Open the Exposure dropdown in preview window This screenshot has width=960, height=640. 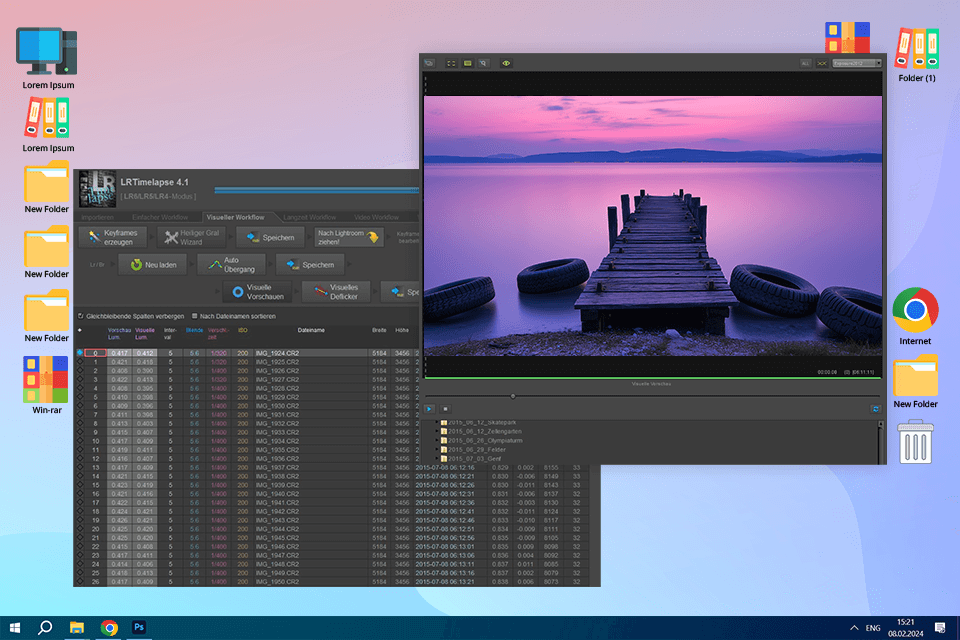(x=857, y=63)
